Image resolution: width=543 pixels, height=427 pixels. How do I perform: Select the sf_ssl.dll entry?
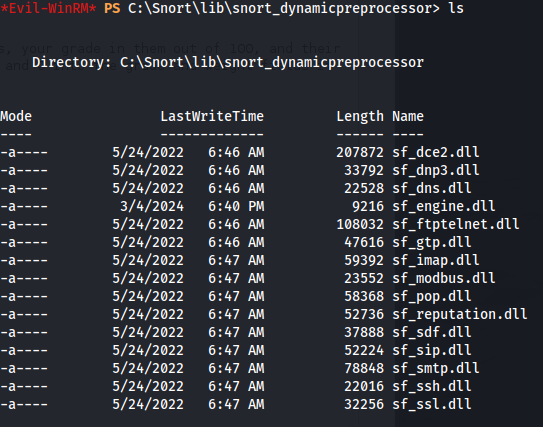tap(431, 404)
